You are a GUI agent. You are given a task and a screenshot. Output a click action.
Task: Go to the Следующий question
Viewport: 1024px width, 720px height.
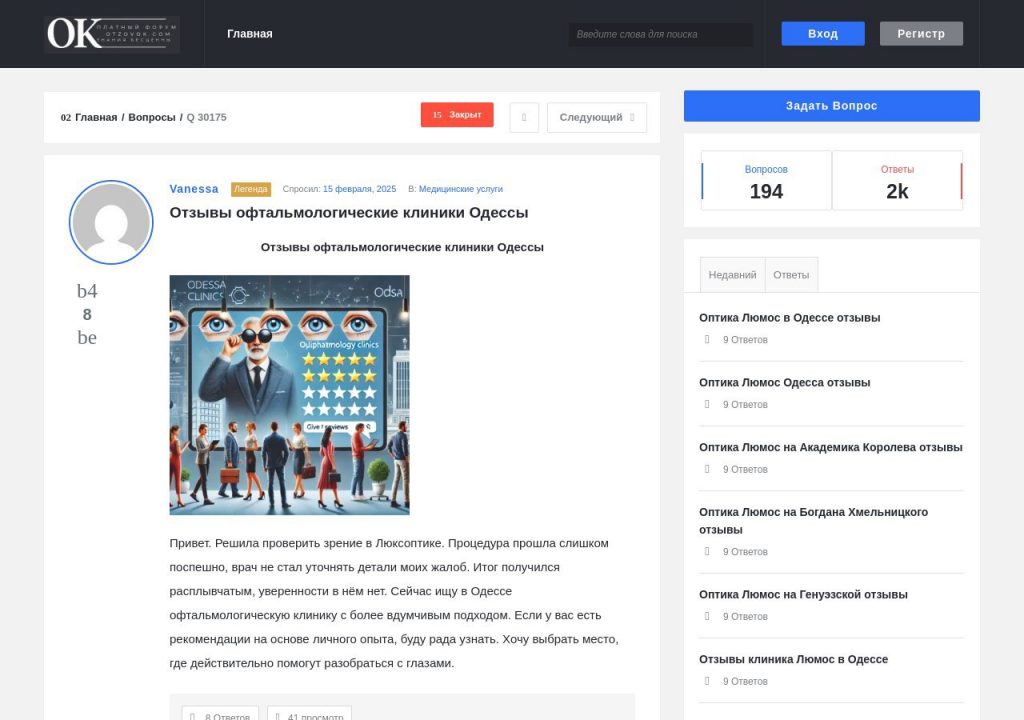[596, 117]
